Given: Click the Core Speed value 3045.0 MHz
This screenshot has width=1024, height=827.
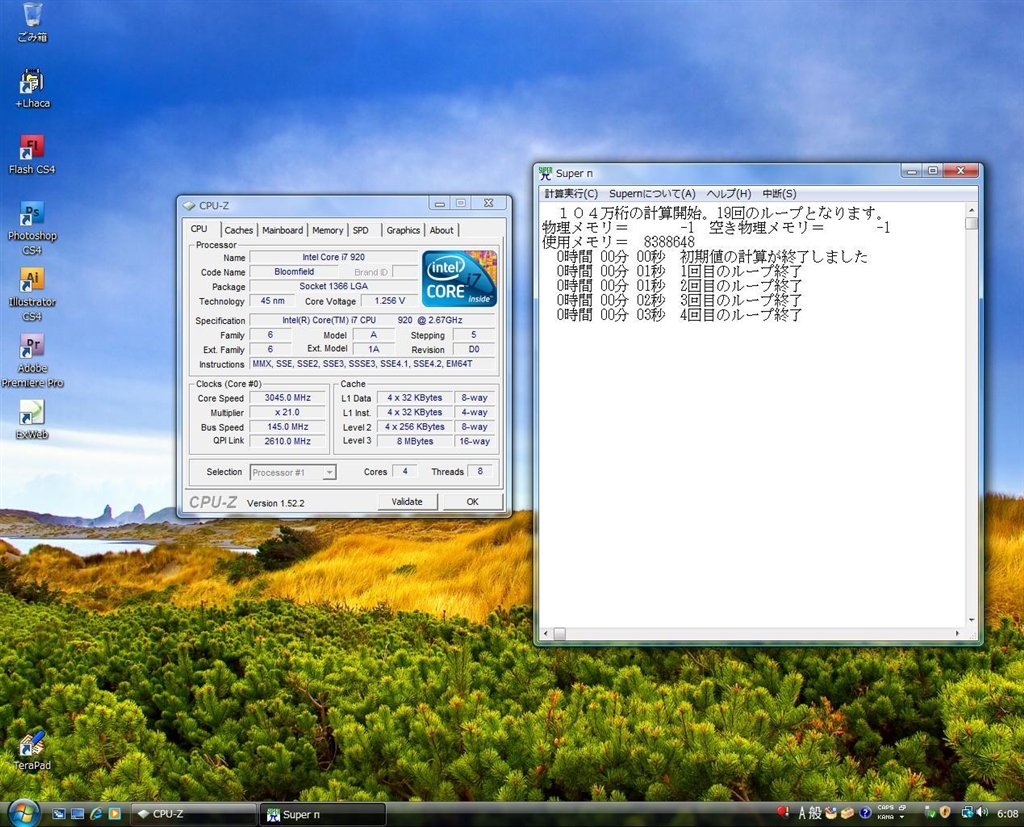Looking at the screenshot, I should pyautogui.click(x=287, y=397).
